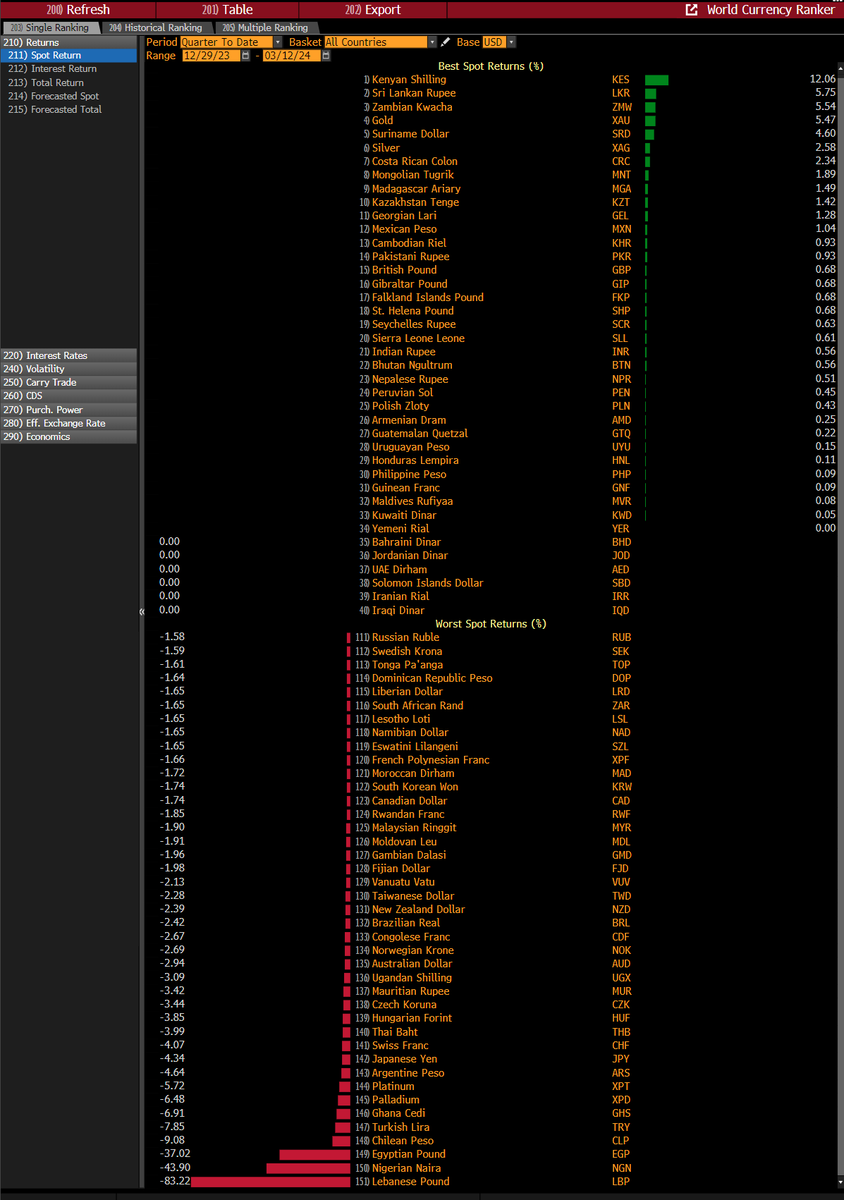This screenshot has width=844, height=1200.
Task: Click the Platinum entry
Action: tap(393, 1086)
